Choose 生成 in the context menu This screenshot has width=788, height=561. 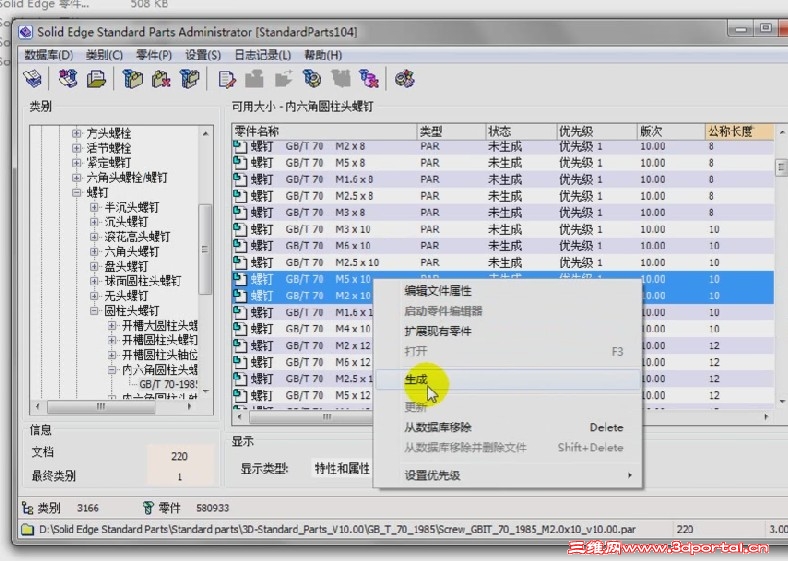pos(508,380)
